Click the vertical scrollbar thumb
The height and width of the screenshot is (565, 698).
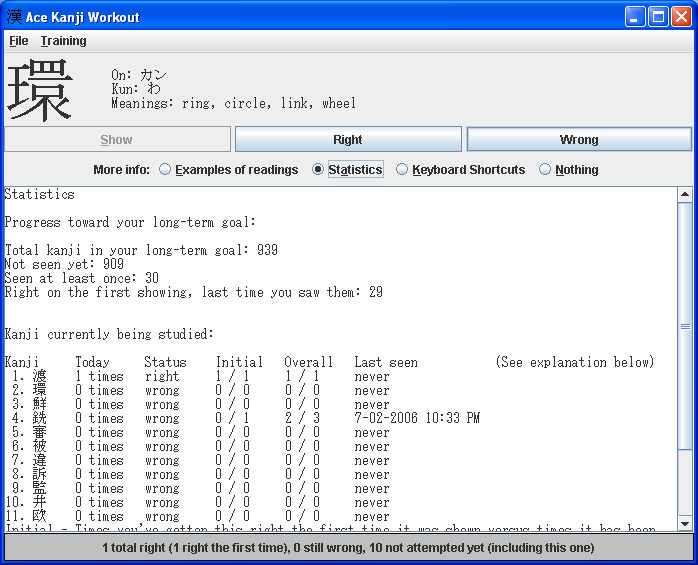tap(685, 326)
